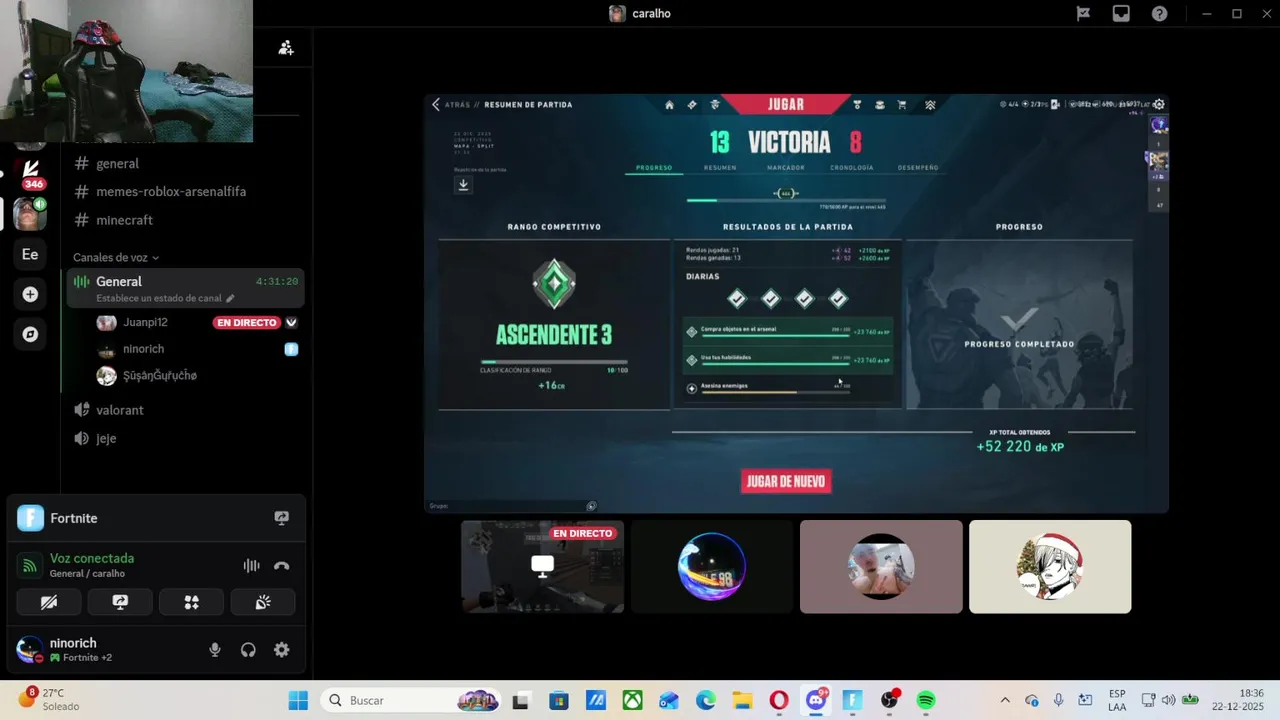This screenshot has width=1280, height=720.
Task: Focus the pink background participant tile
Action: 881,566
